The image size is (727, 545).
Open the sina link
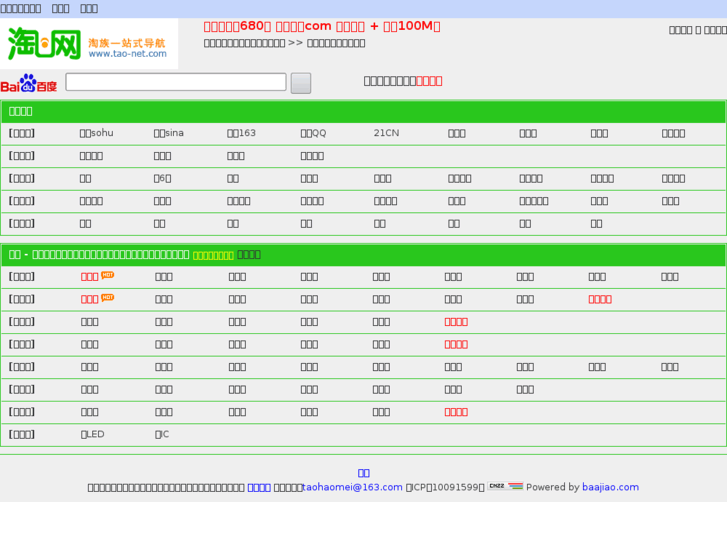168,133
